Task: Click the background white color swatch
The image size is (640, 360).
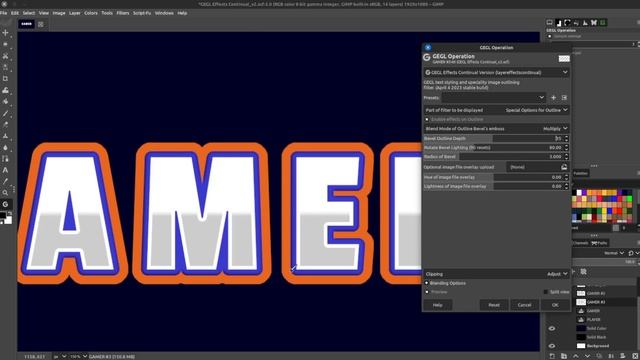Action: click(8, 220)
